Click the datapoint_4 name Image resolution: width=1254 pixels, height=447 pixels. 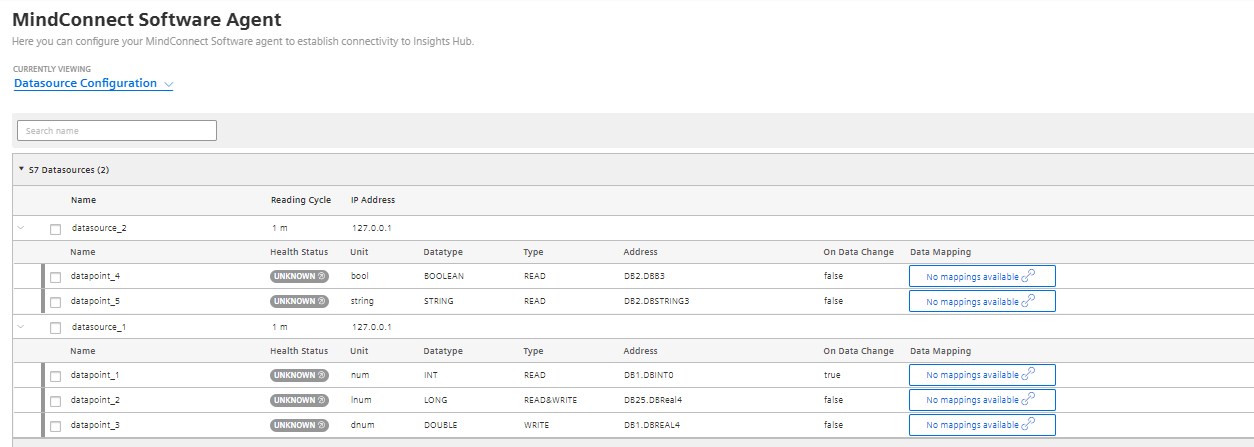(95, 276)
